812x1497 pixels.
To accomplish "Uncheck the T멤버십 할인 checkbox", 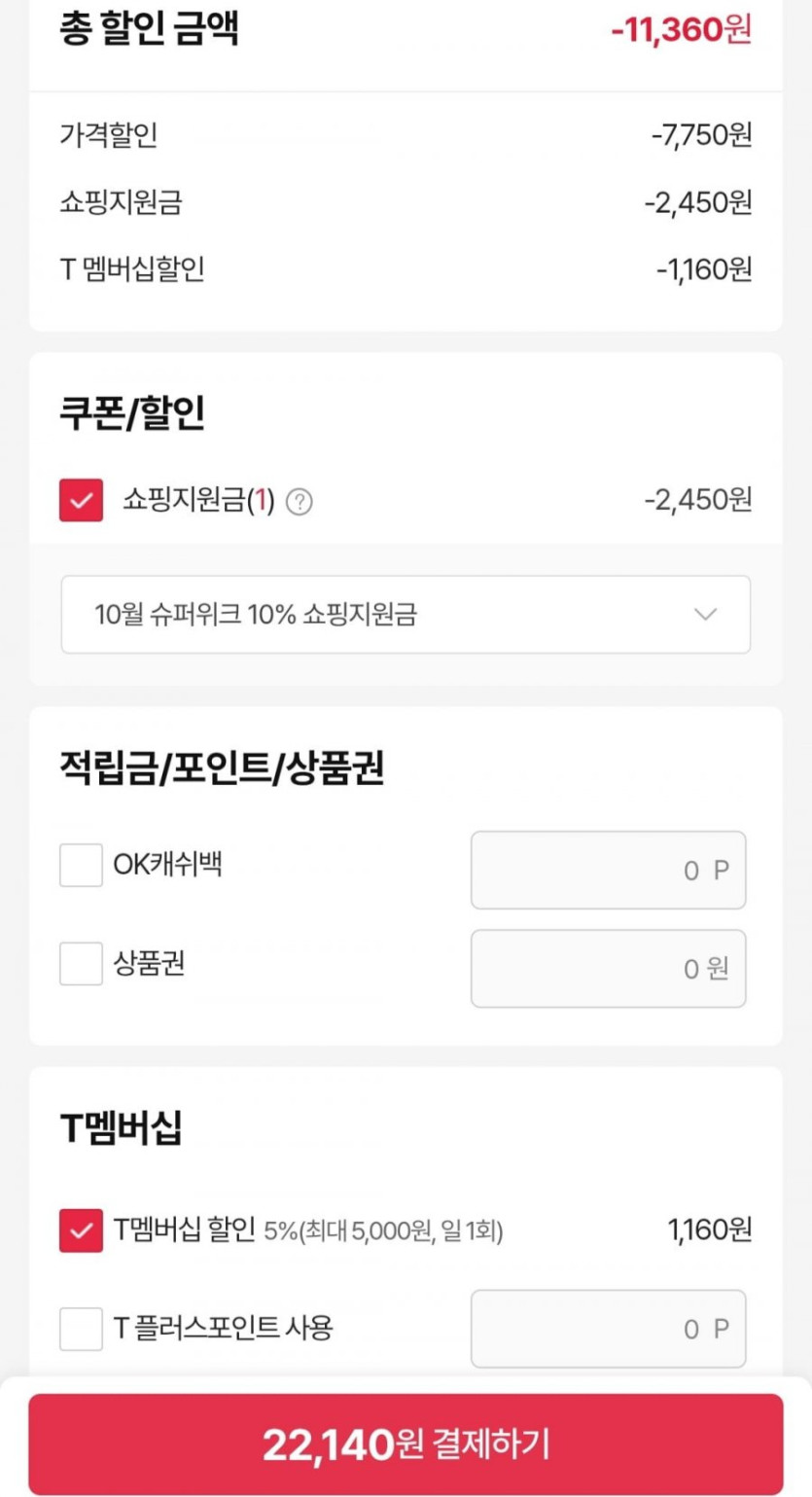I will point(81,1230).
